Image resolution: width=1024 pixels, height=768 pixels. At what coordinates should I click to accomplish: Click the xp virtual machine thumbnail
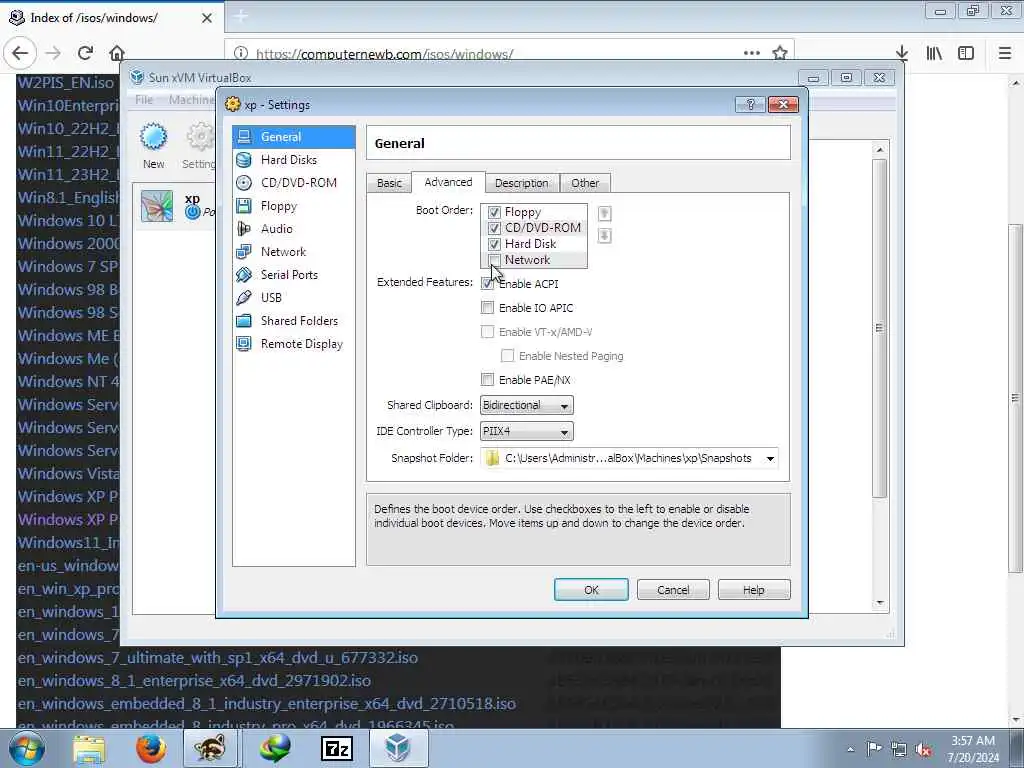point(157,206)
